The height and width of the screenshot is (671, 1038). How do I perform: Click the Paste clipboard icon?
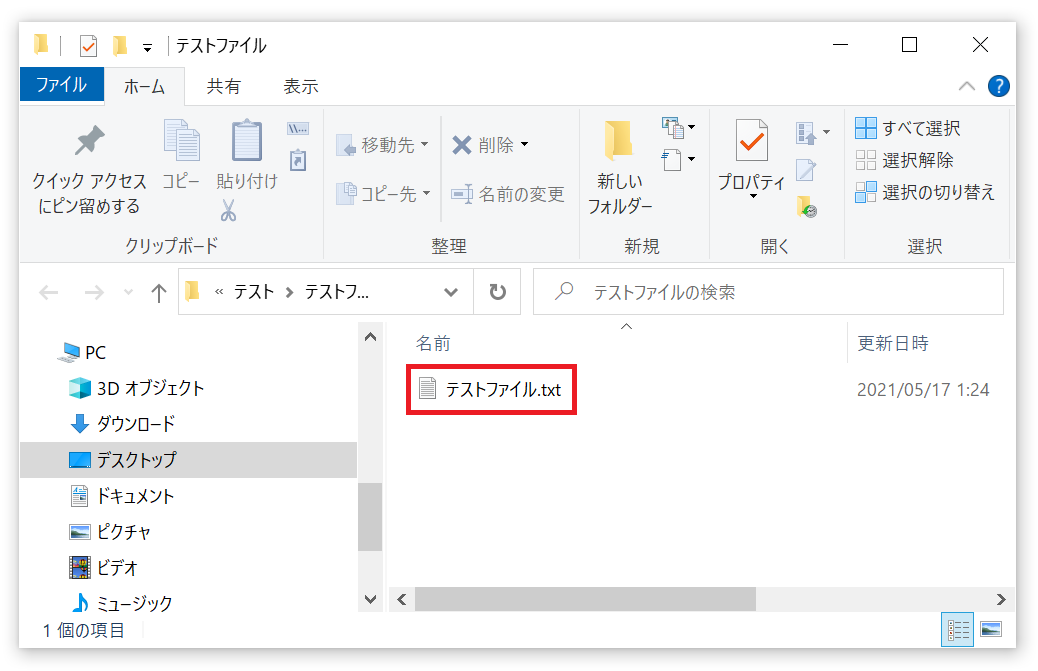coord(246,141)
